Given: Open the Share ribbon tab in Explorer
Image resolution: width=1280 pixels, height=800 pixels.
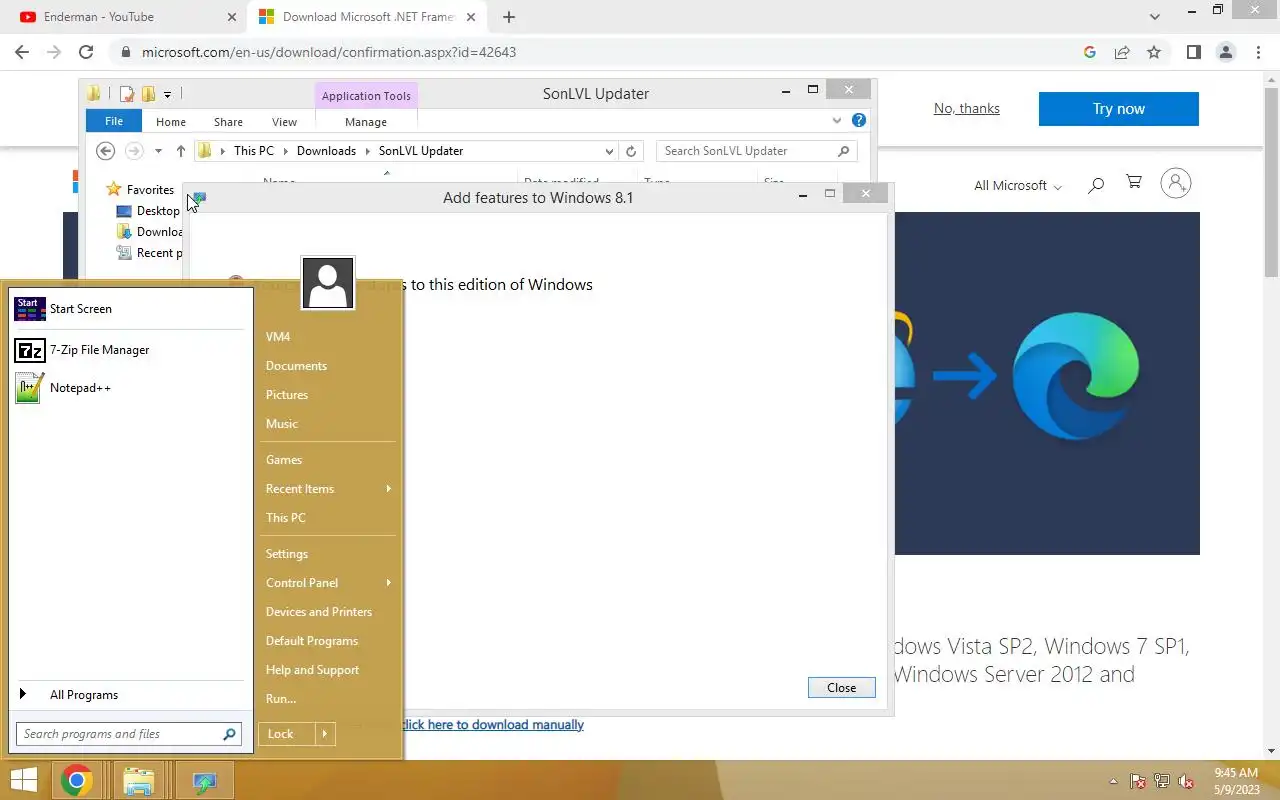Looking at the screenshot, I should (228, 122).
